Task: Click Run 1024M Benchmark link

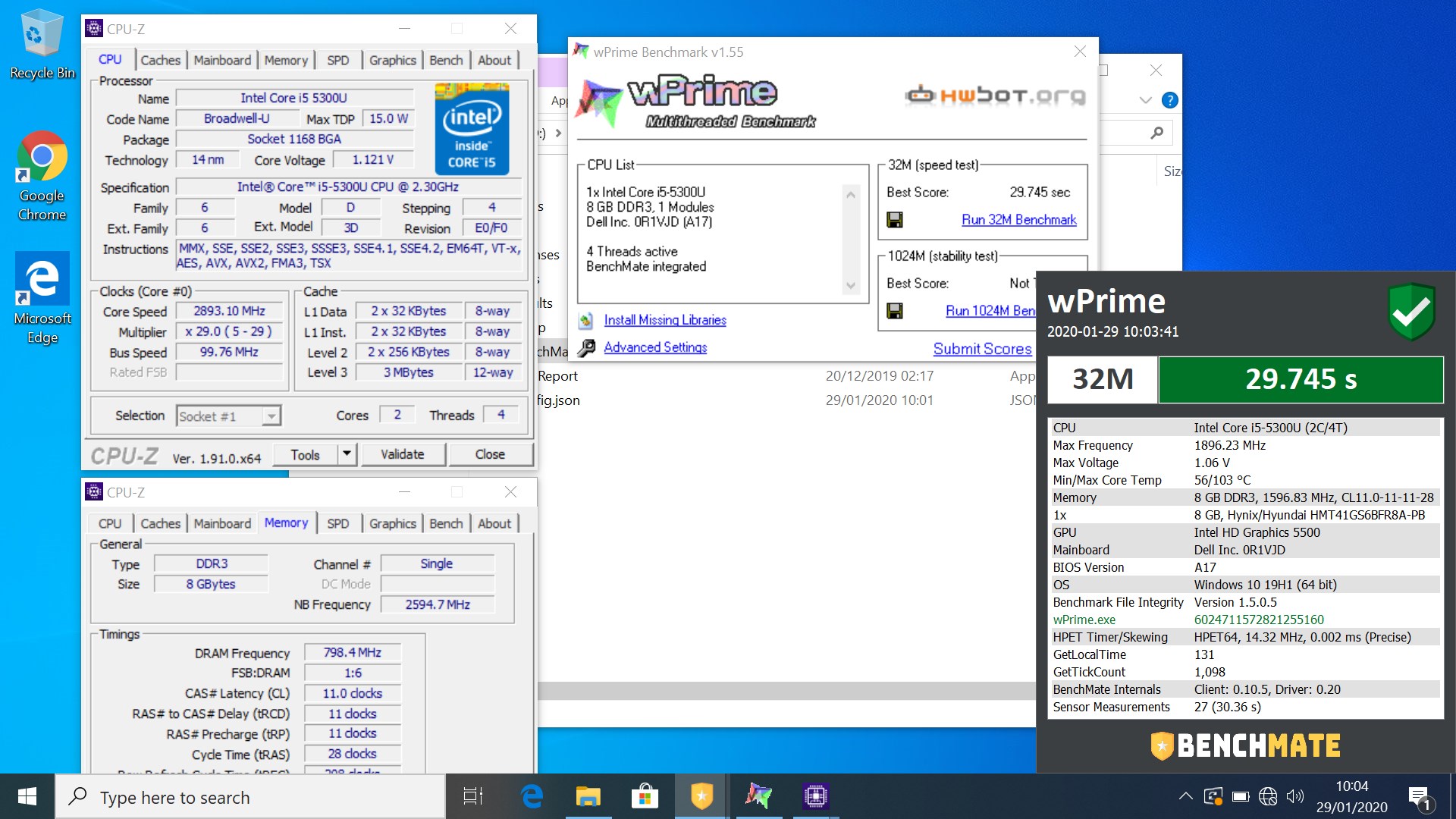Action: 990,311
